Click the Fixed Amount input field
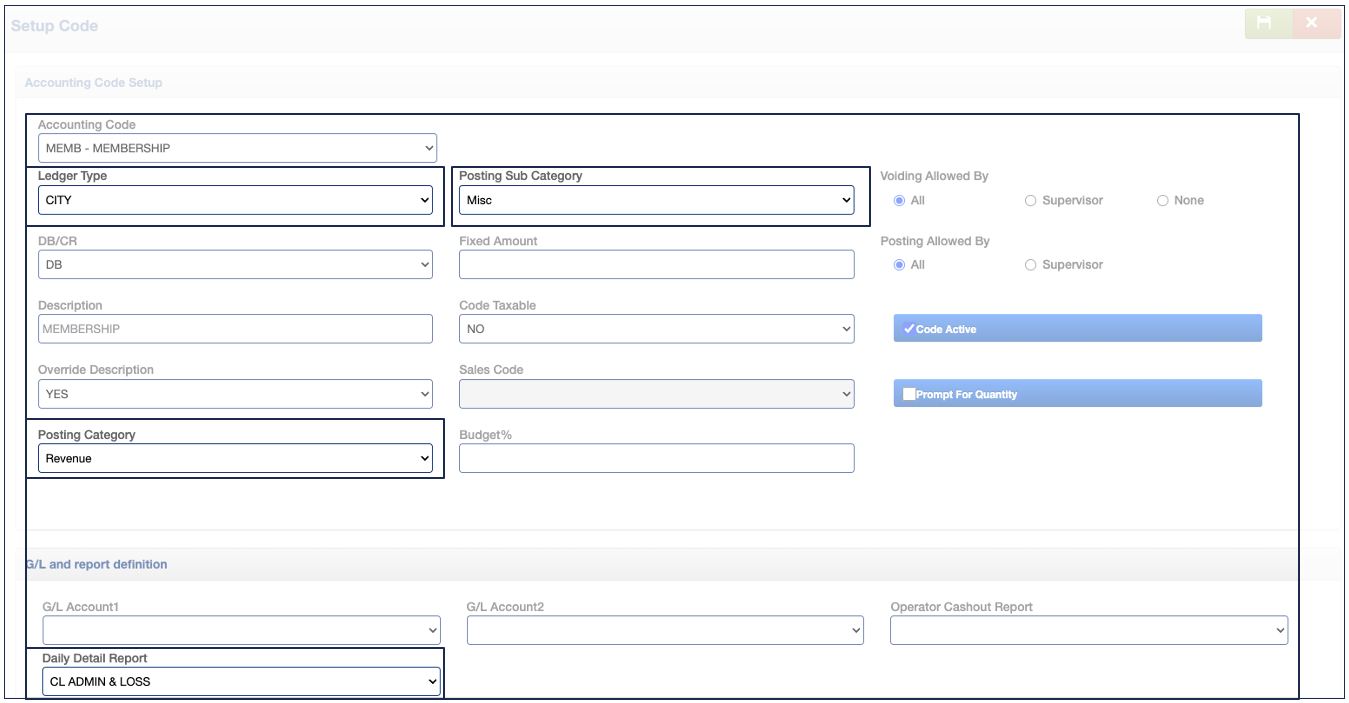Image resolution: width=1349 pixels, height=703 pixels. pos(656,265)
